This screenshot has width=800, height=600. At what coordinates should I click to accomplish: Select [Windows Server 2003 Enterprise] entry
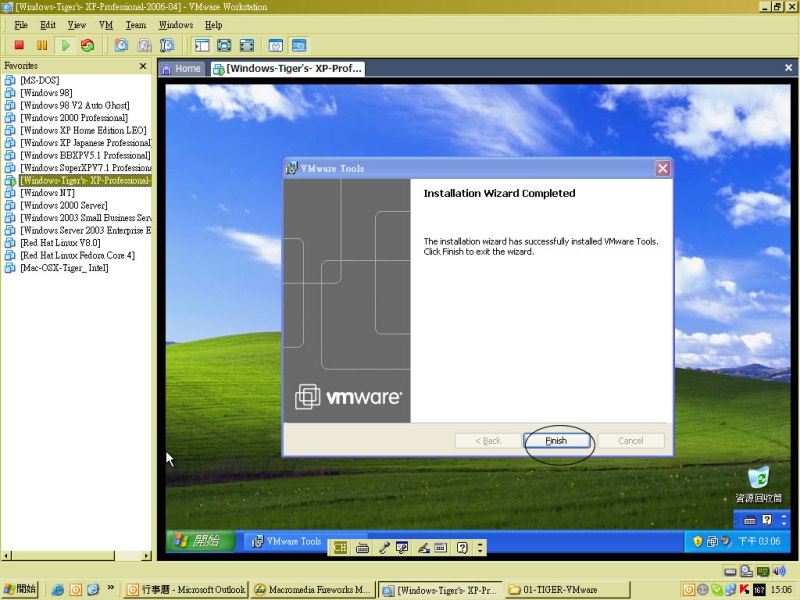85,230
